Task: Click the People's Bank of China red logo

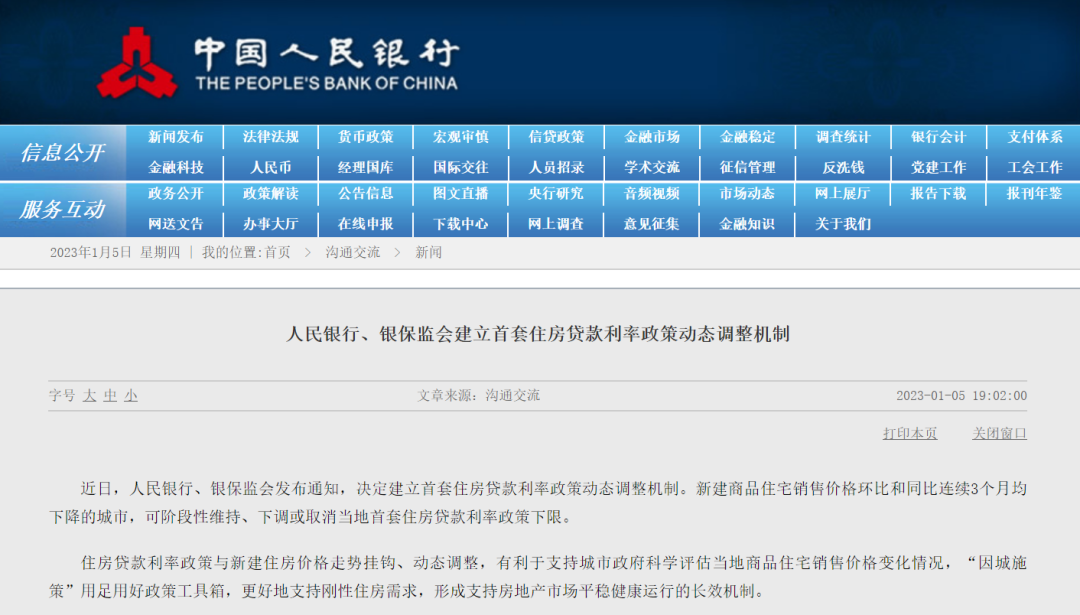Action: (x=136, y=63)
